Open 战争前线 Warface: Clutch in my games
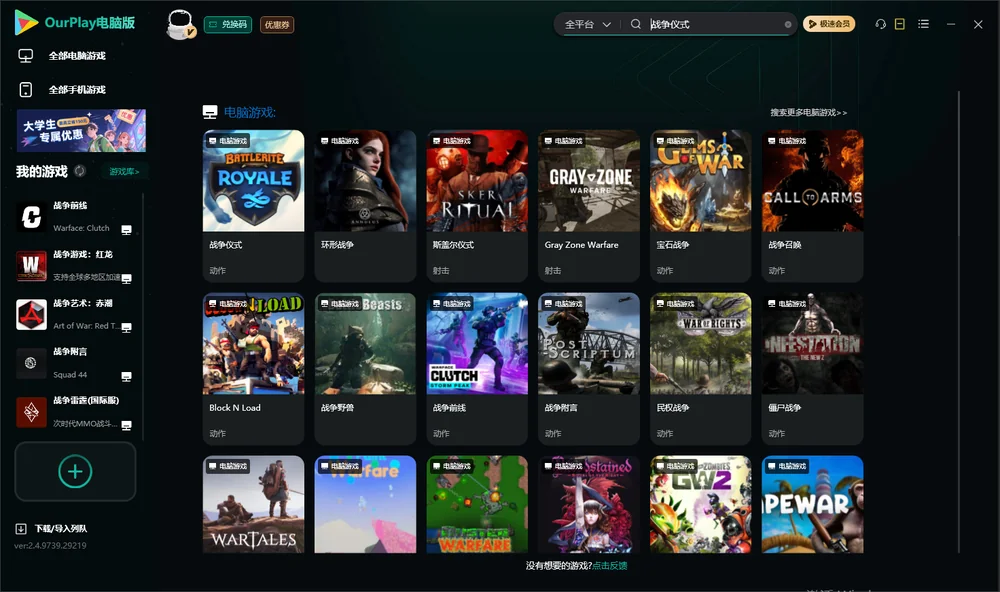 (x=75, y=217)
